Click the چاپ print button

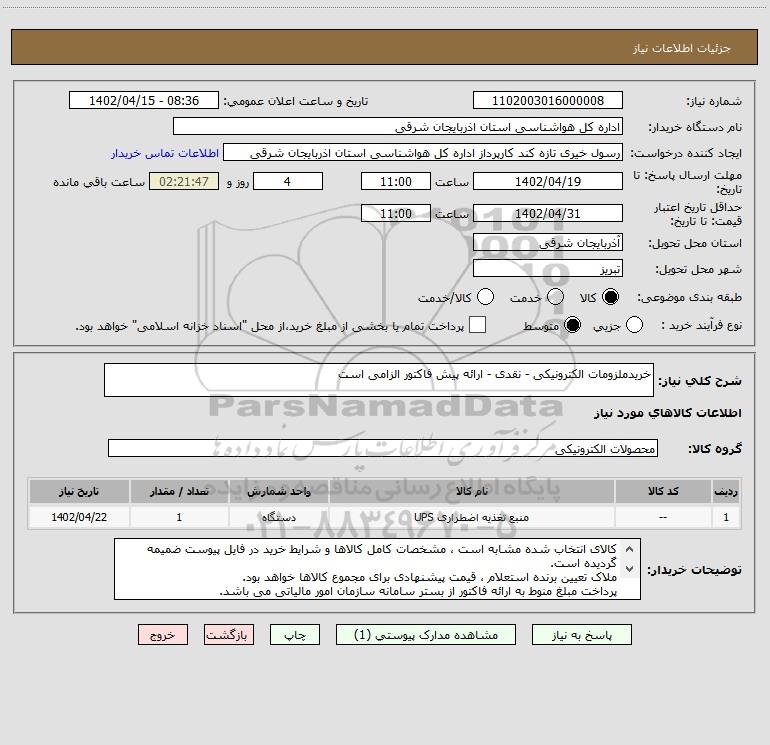295,635
